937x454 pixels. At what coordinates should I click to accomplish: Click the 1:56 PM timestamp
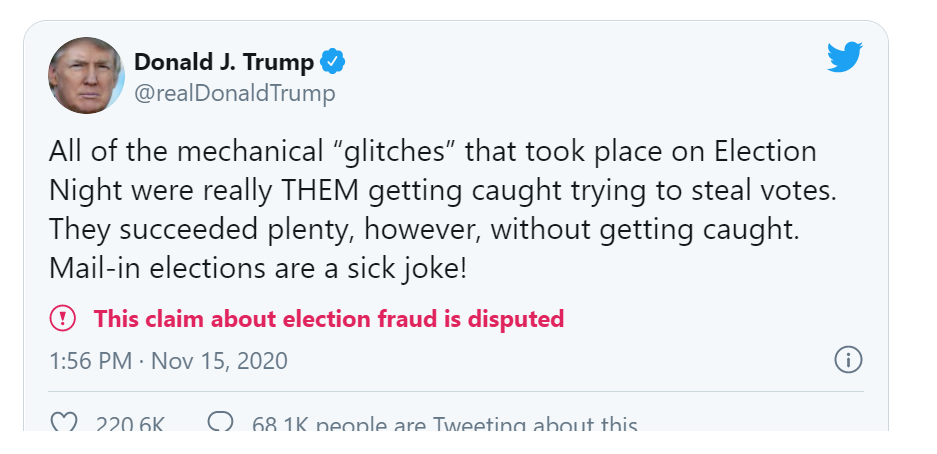[90, 361]
